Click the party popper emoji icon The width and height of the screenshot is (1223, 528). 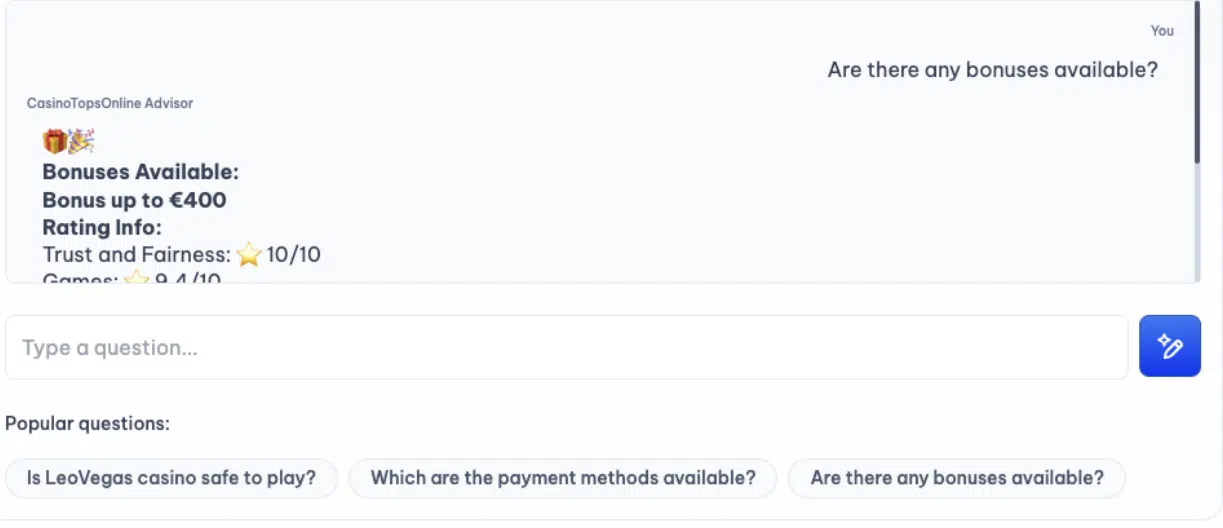coord(81,142)
